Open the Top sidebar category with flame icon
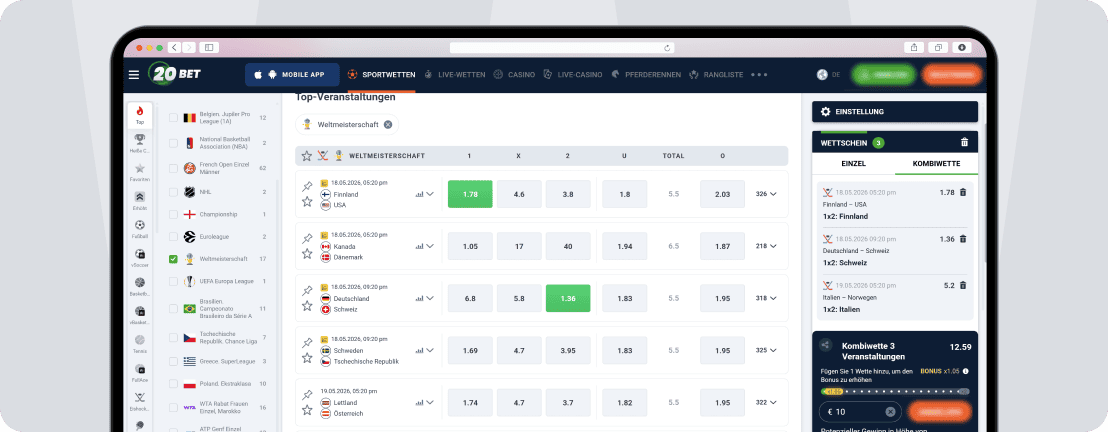Image resolution: width=1108 pixels, height=432 pixels. 140,115
